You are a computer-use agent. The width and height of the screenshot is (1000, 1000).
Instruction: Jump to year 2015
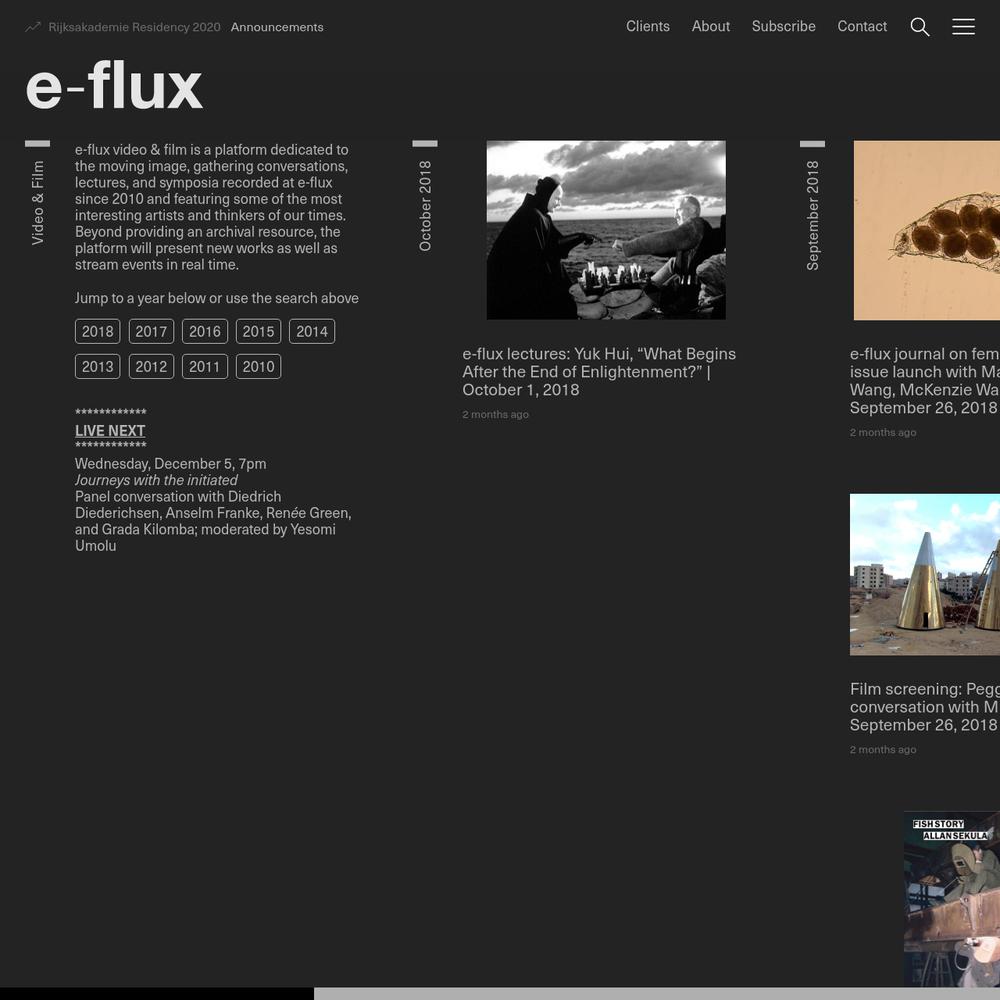click(258, 332)
